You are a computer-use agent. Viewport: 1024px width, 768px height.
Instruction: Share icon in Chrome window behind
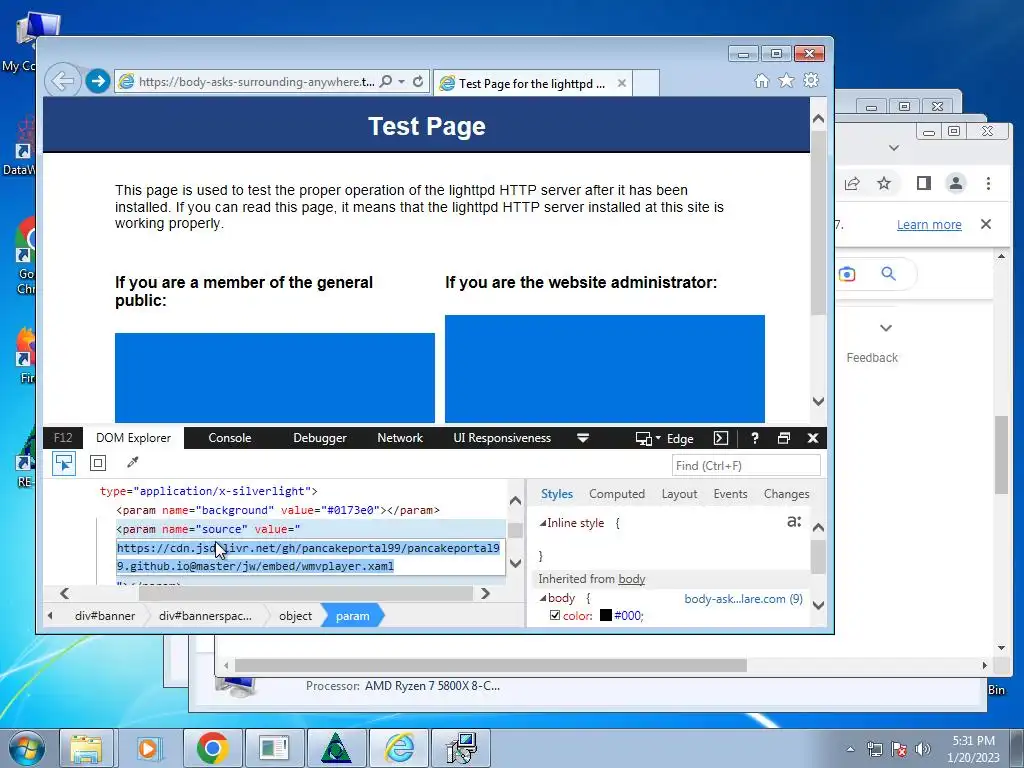click(x=852, y=184)
